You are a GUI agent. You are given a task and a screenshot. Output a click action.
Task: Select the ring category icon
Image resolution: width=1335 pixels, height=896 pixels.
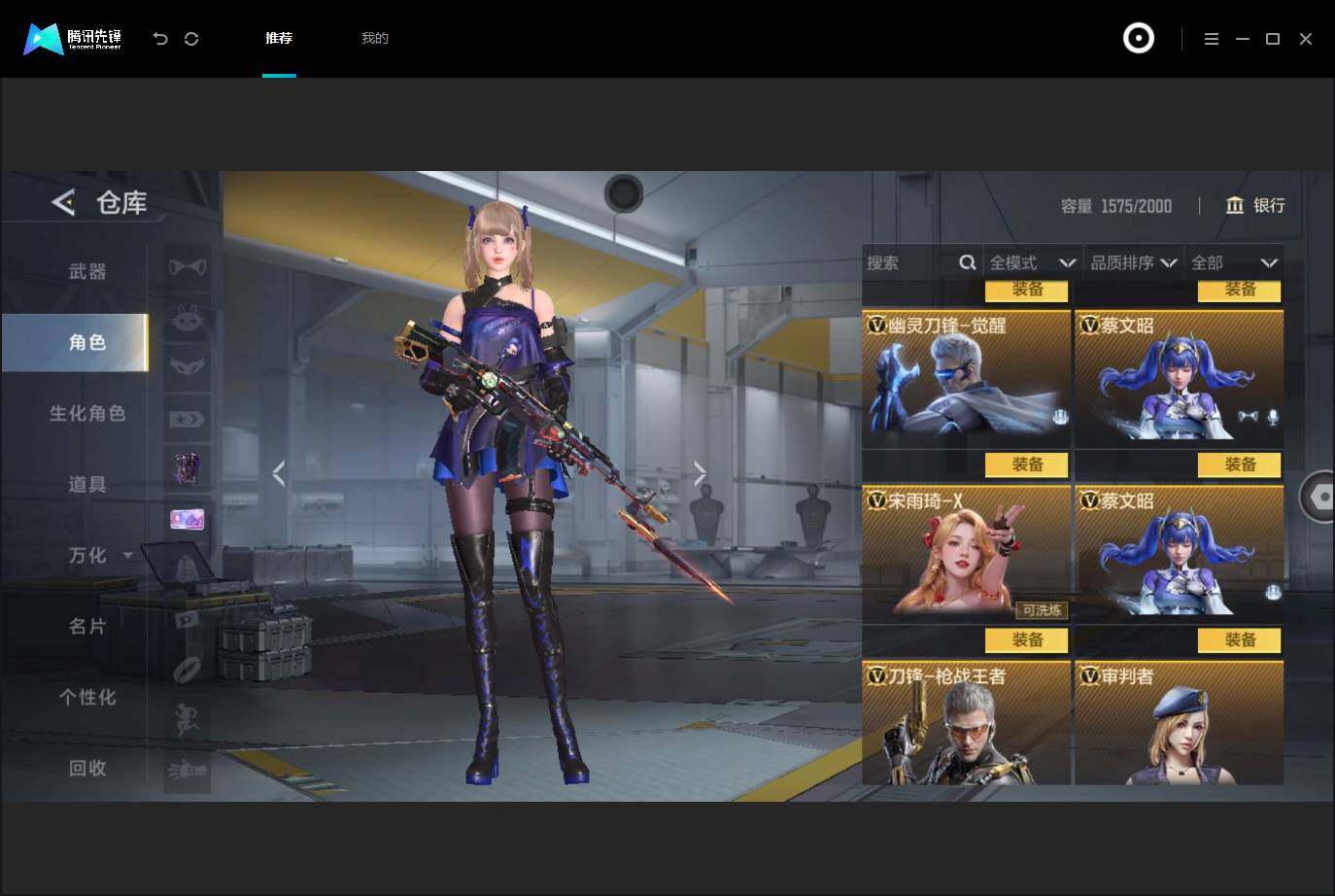point(188,671)
